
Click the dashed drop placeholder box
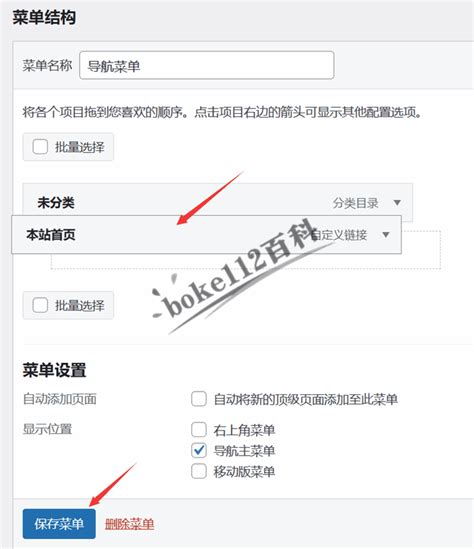(246, 261)
